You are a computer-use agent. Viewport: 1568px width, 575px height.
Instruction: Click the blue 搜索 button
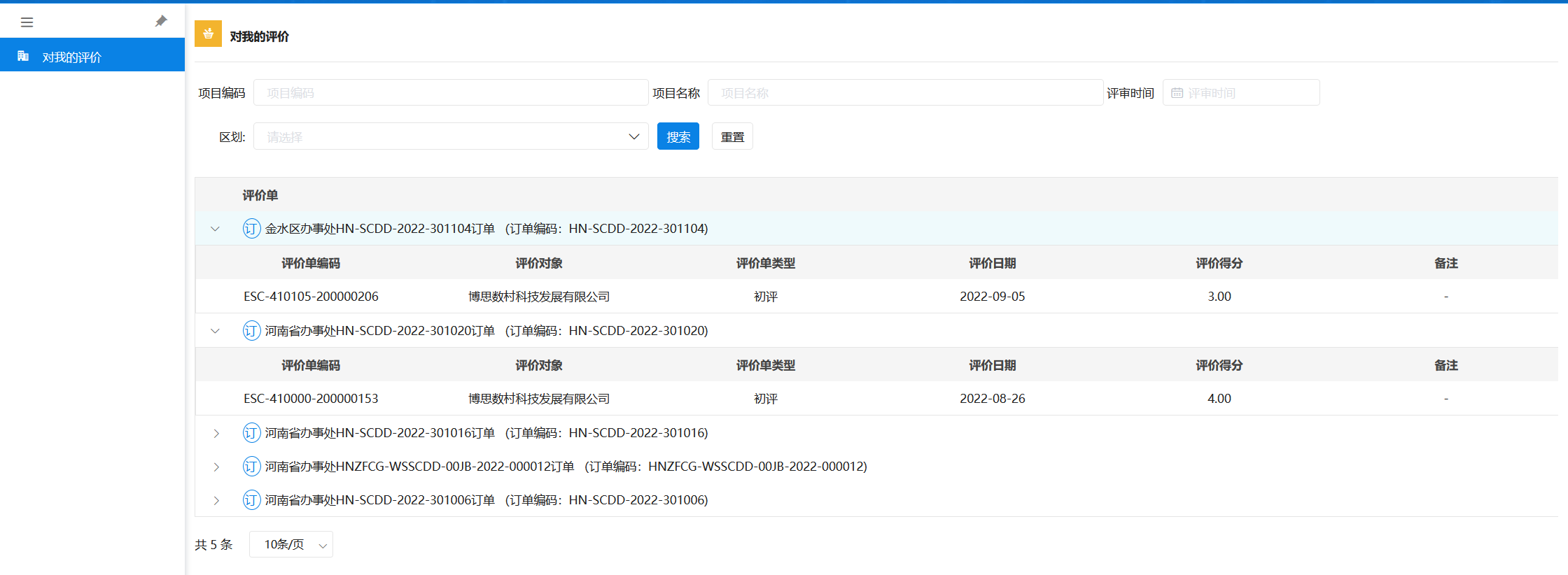coord(678,136)
